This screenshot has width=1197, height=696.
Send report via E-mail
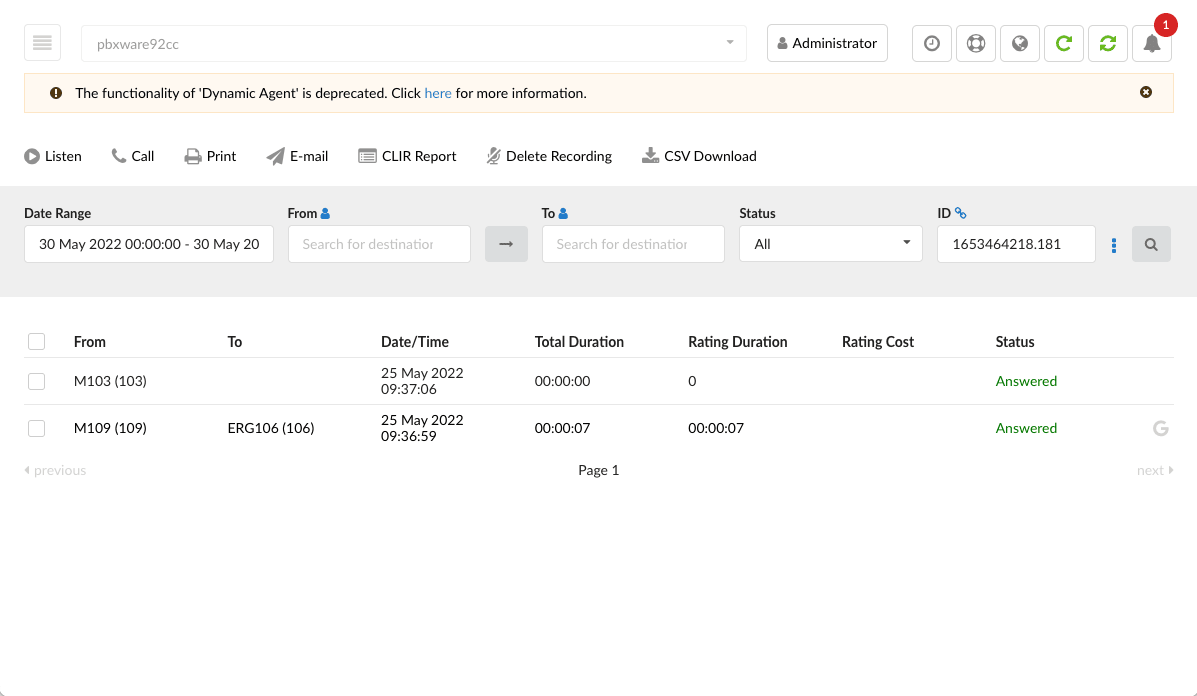tap(297, 156)
